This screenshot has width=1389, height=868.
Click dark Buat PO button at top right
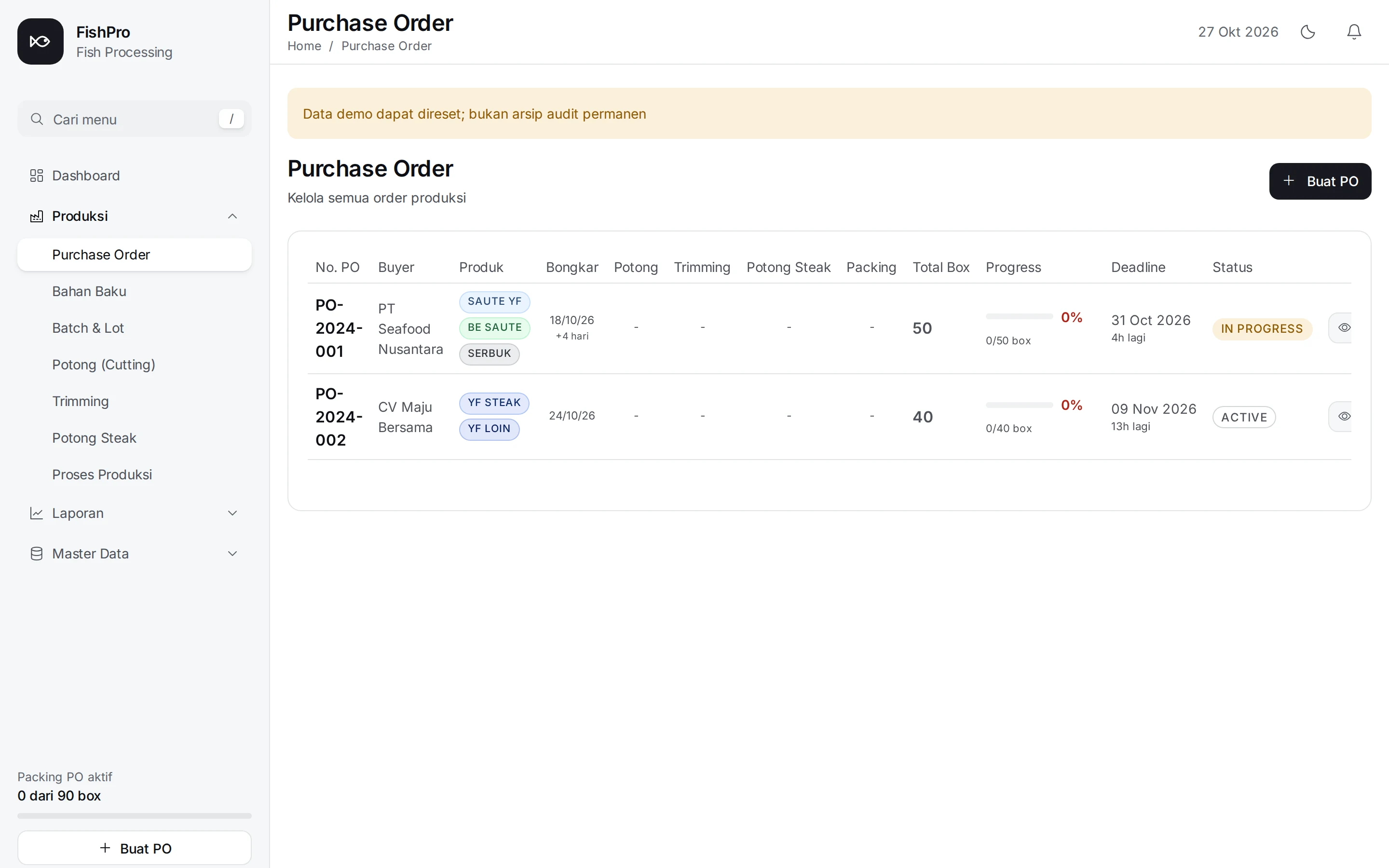tap(1320, 181)
